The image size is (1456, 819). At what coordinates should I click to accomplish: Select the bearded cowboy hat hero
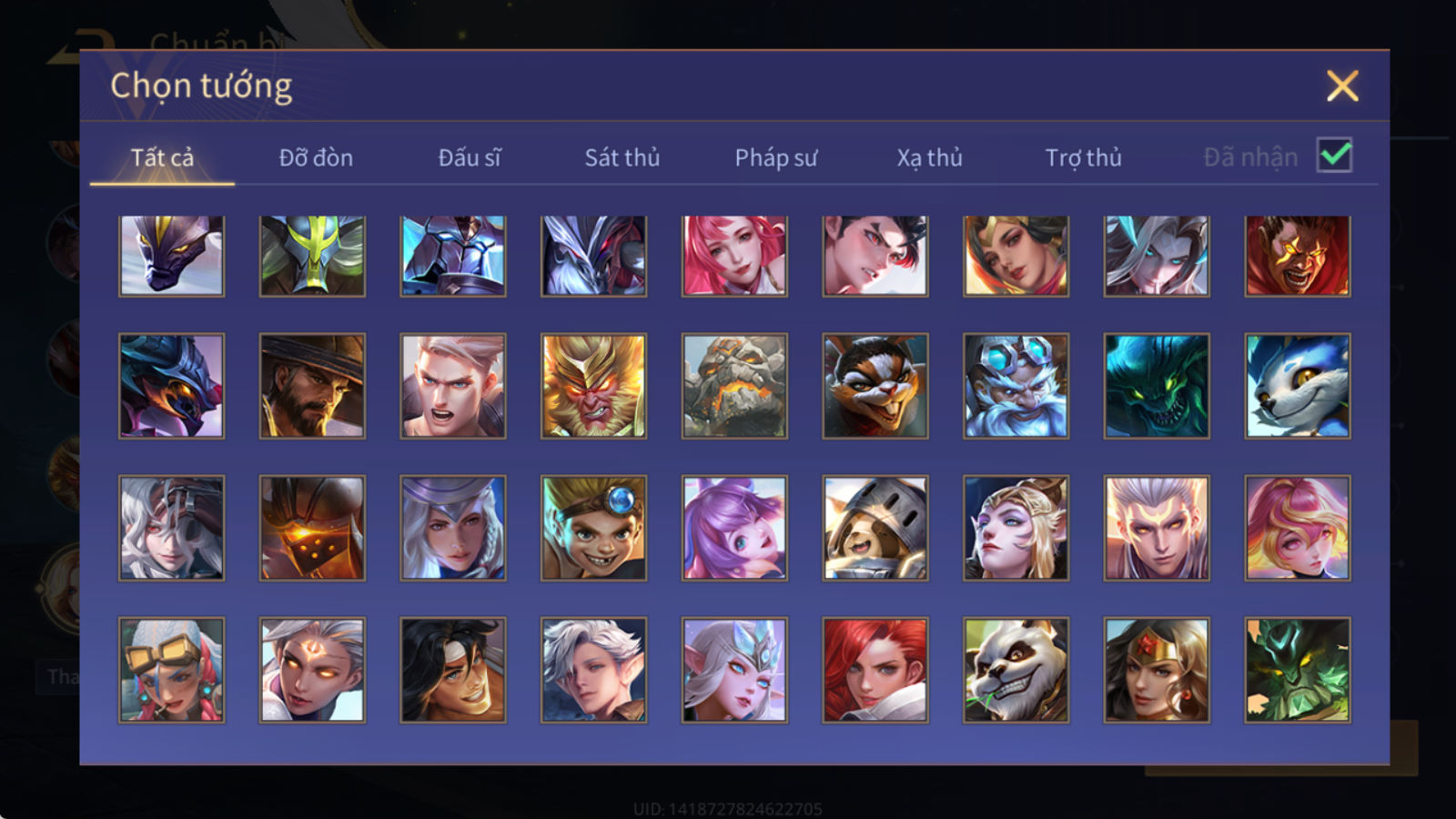click(312, 386)
